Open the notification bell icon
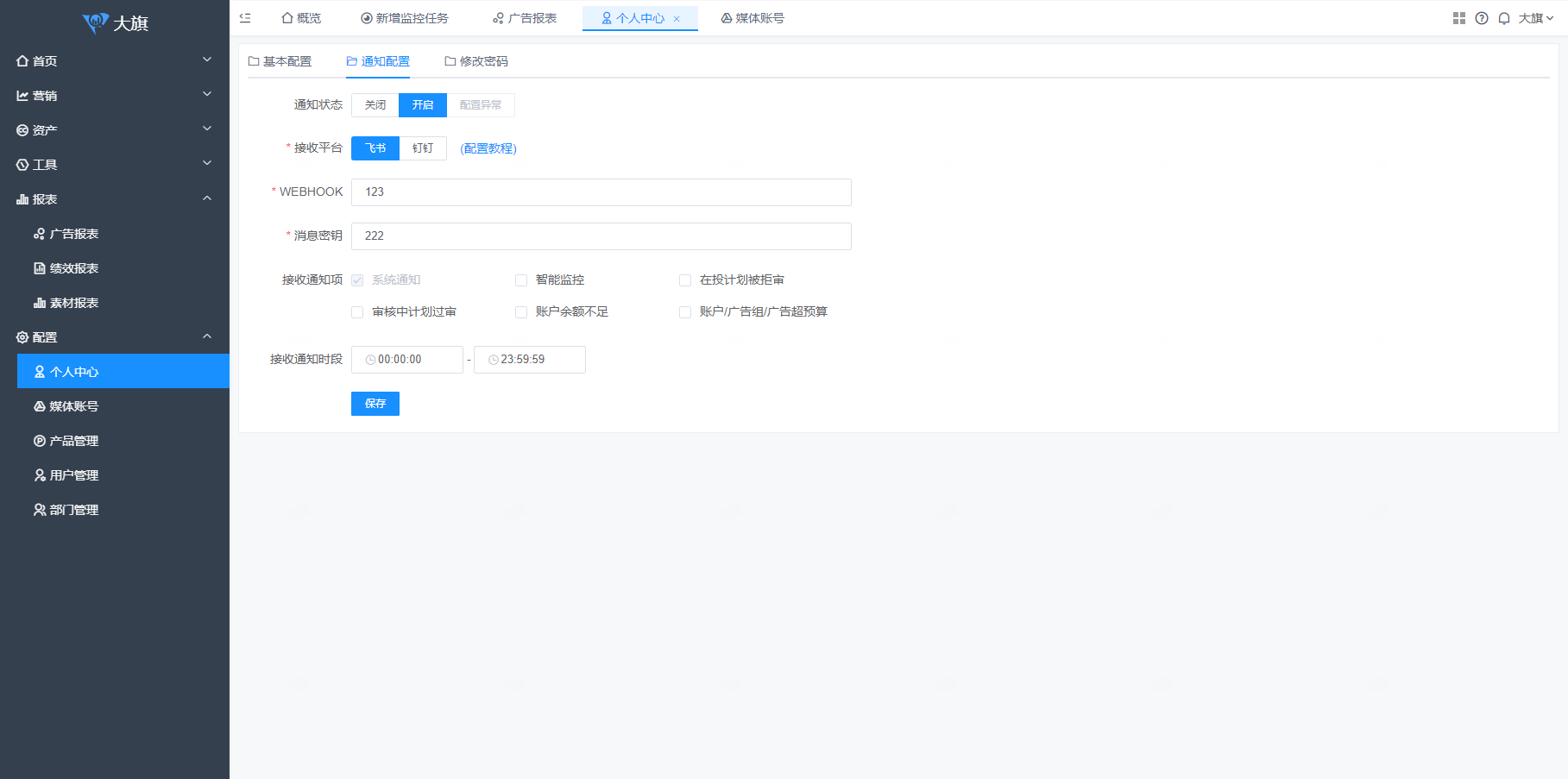The width and height of the screenshot is (1568, 779). pos(1504,18)
